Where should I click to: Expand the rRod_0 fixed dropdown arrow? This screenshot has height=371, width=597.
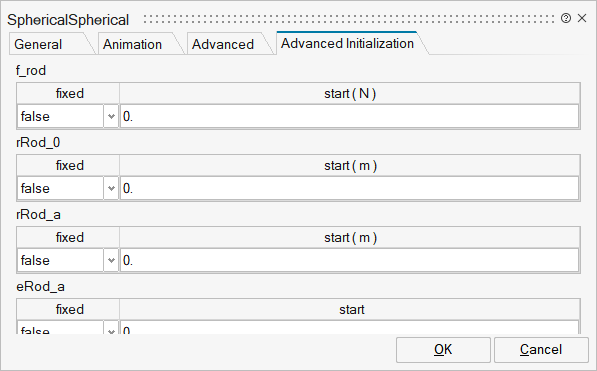click(x=111, y=188)
